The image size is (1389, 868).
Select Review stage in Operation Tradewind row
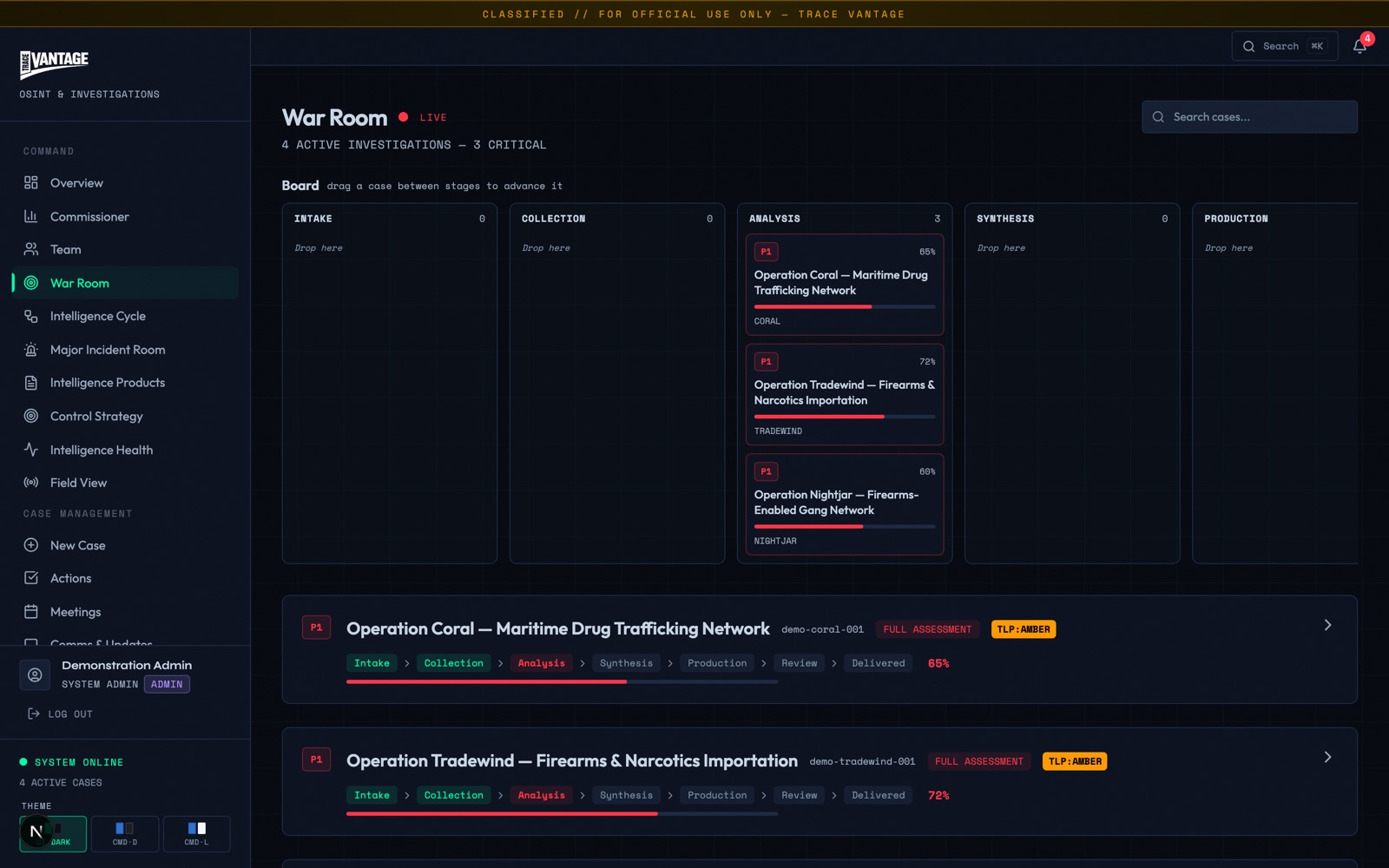pos(800,795)
